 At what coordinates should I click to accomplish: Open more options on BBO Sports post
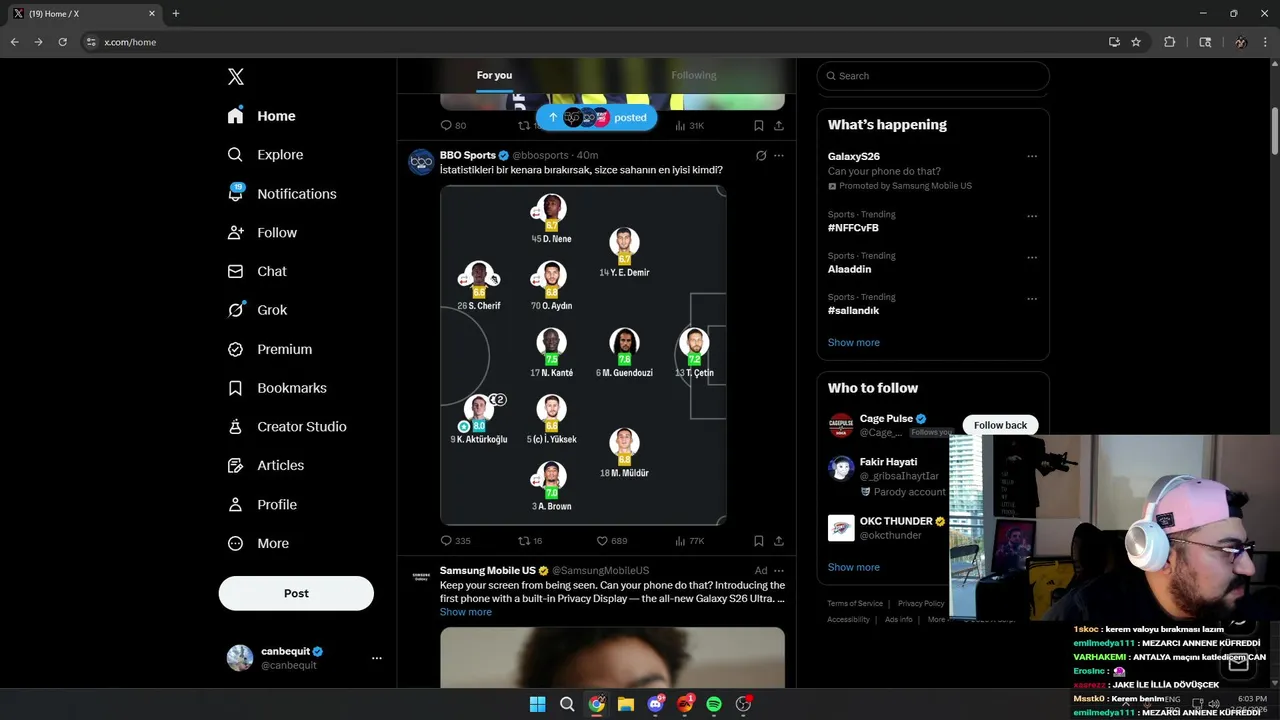779,155
